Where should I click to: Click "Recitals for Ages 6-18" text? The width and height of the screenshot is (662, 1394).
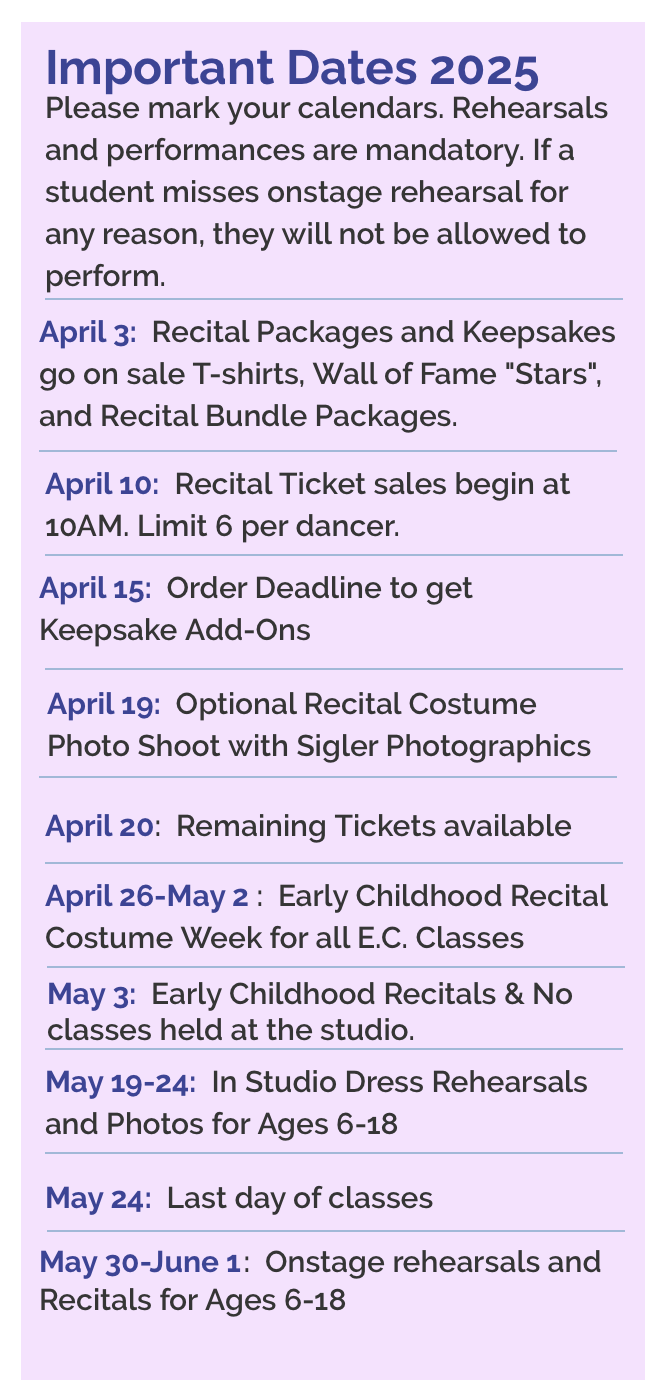pos(192,1301)
